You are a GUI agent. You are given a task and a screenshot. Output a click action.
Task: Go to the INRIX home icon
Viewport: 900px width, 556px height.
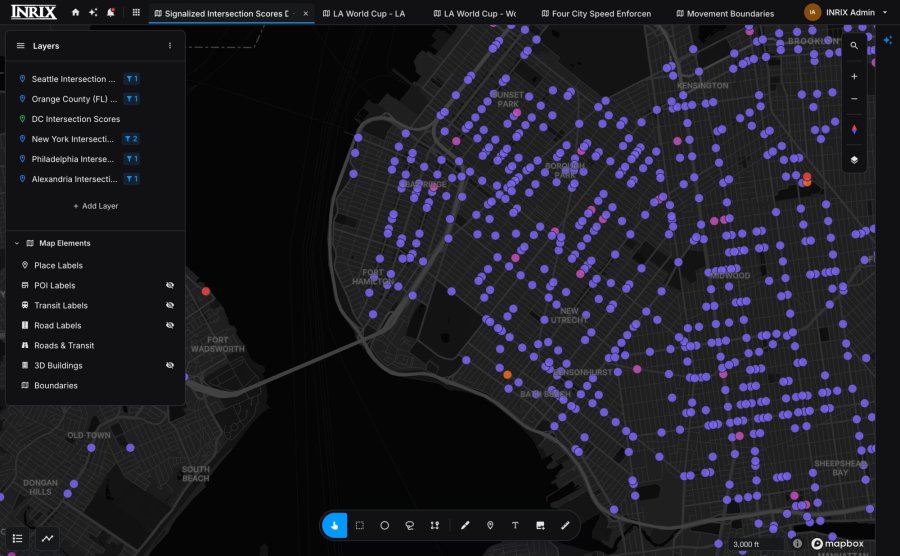pos(75,12)
